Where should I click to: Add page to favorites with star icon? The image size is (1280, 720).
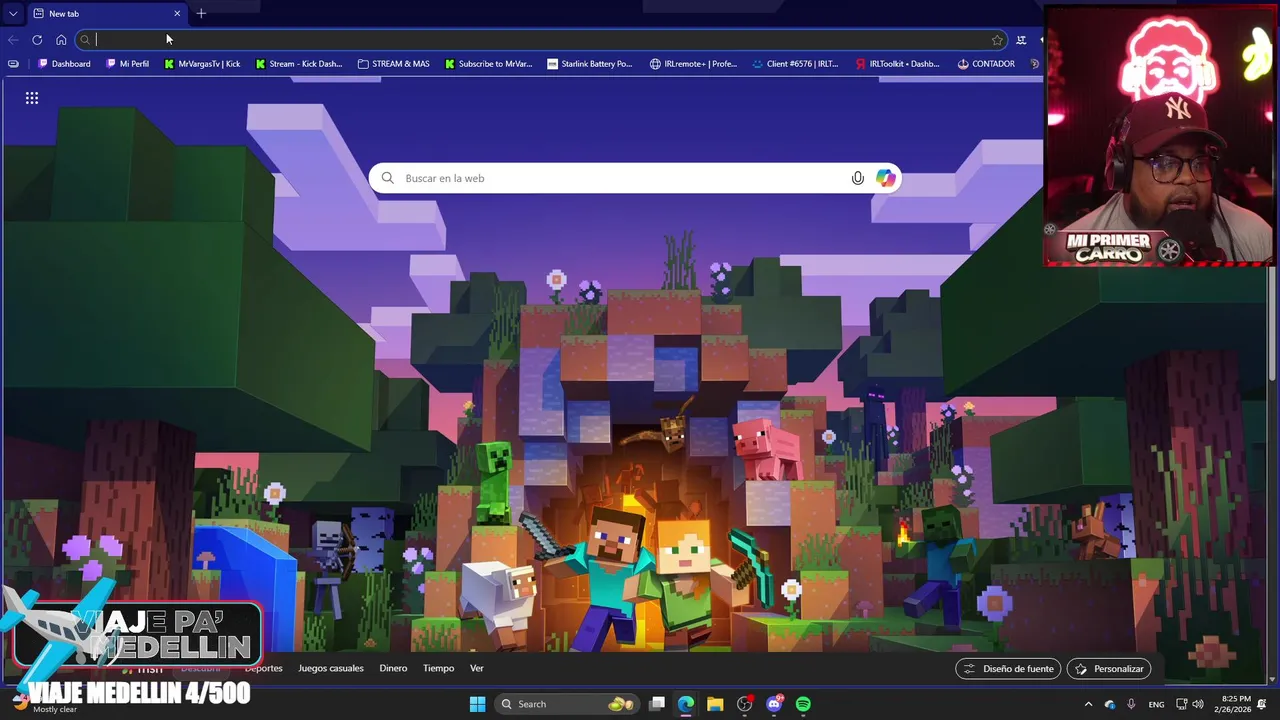click(x=997, y=40)
